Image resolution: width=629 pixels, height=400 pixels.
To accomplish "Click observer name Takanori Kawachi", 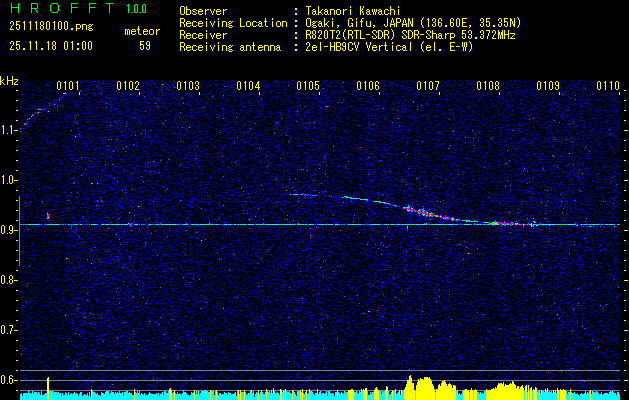I will pyautogui.click(x=351, y=11).
